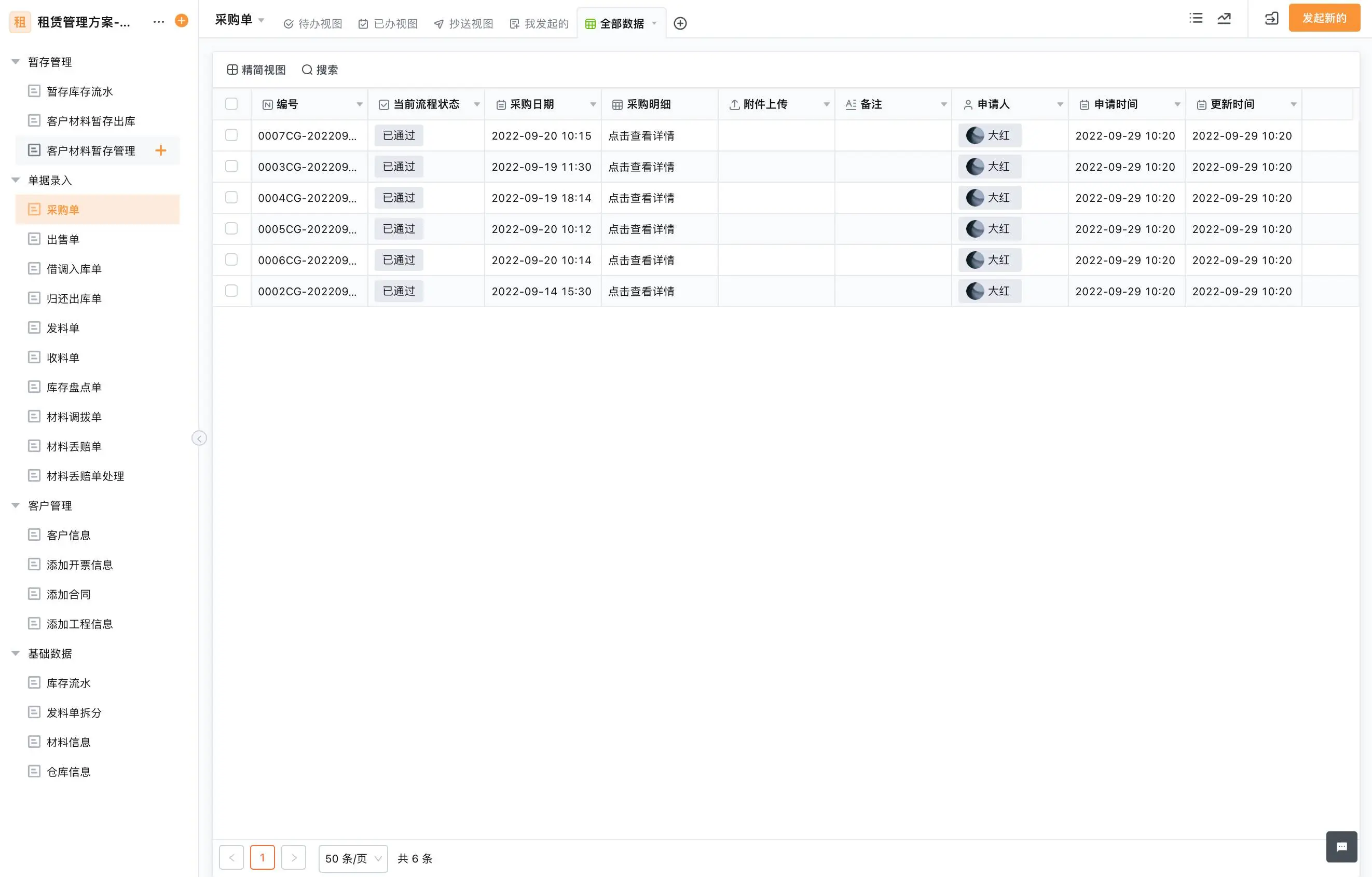The width and height of the screenshot is (1372, 877).
Task: Collapse the sidebar with the round arrow handle
Action: click(199, 438)
